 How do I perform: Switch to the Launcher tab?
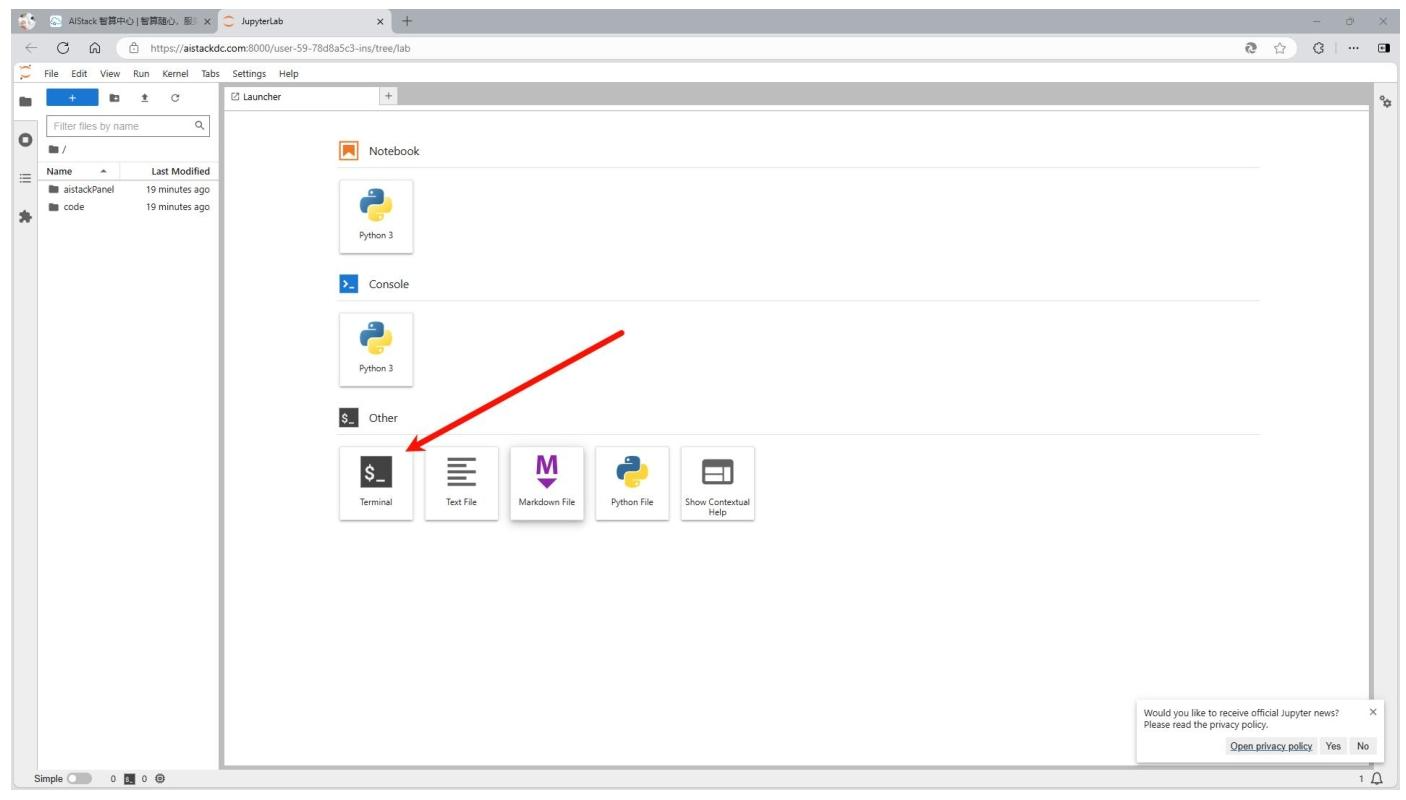point(300,97)
